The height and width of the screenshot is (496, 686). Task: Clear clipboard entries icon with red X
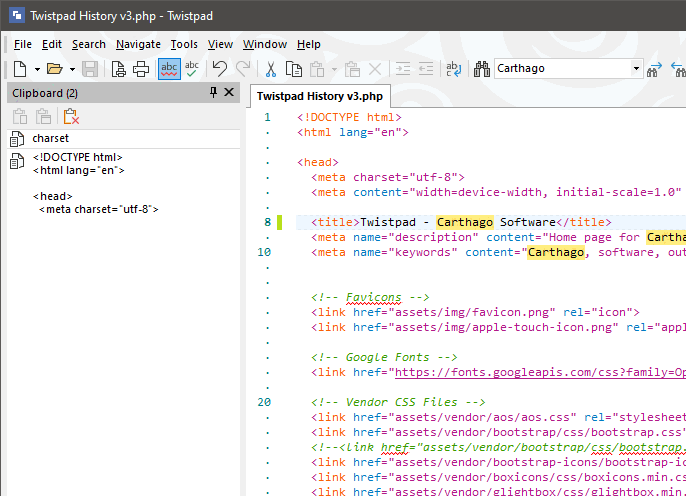(71, 116)
